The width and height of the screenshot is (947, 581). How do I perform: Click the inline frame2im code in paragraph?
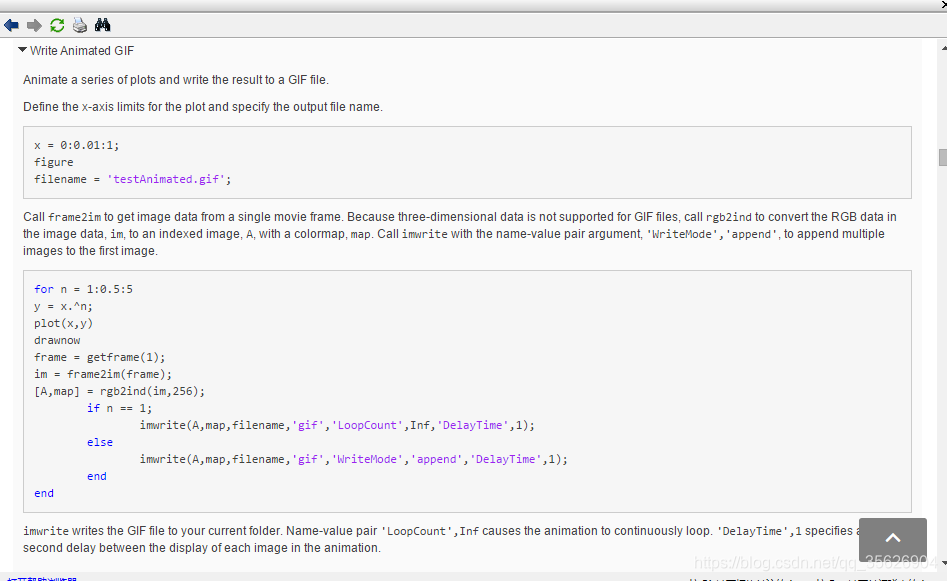(x=74, y=217)
